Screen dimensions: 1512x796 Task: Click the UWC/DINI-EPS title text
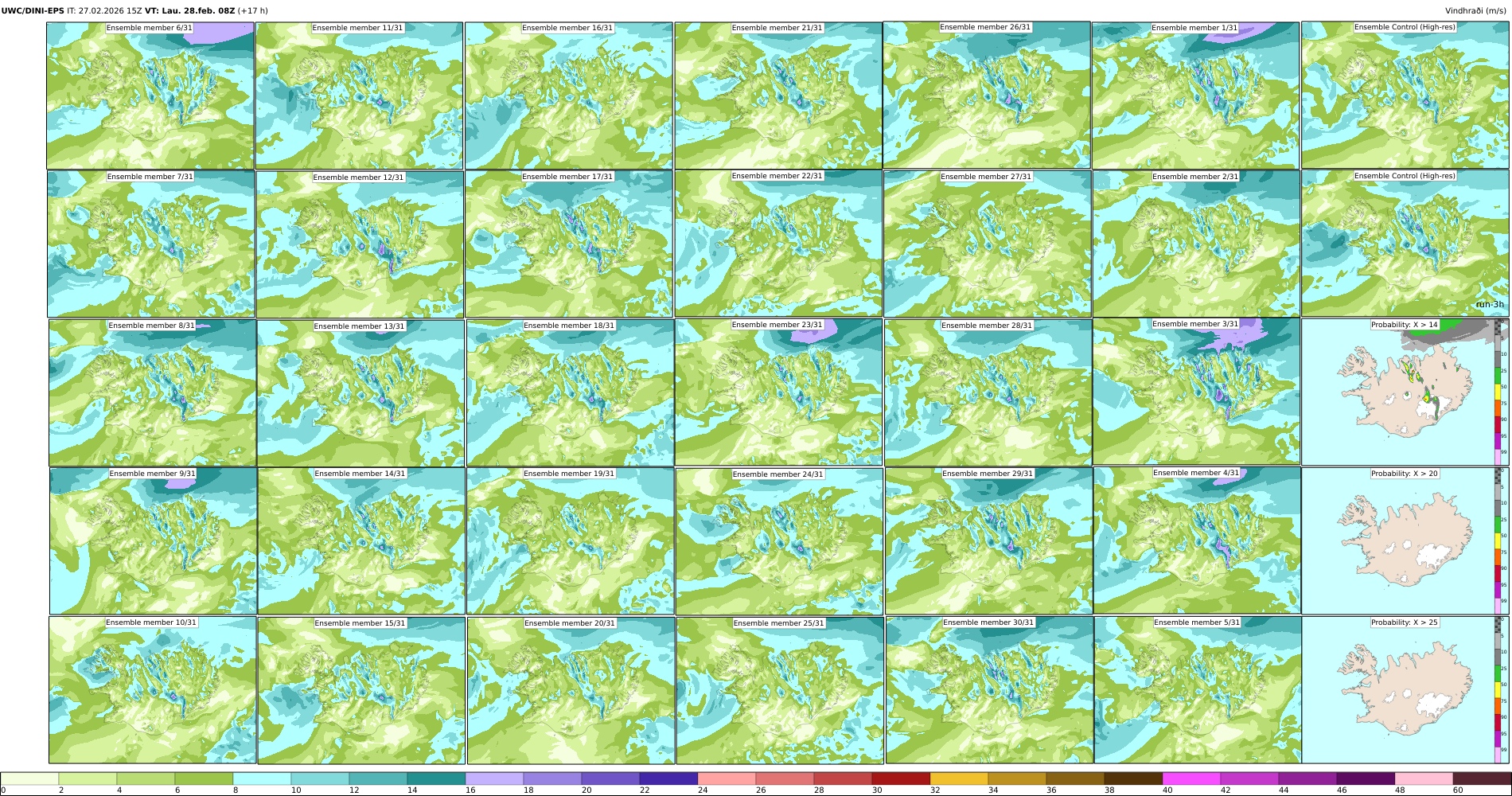point(33,11)
